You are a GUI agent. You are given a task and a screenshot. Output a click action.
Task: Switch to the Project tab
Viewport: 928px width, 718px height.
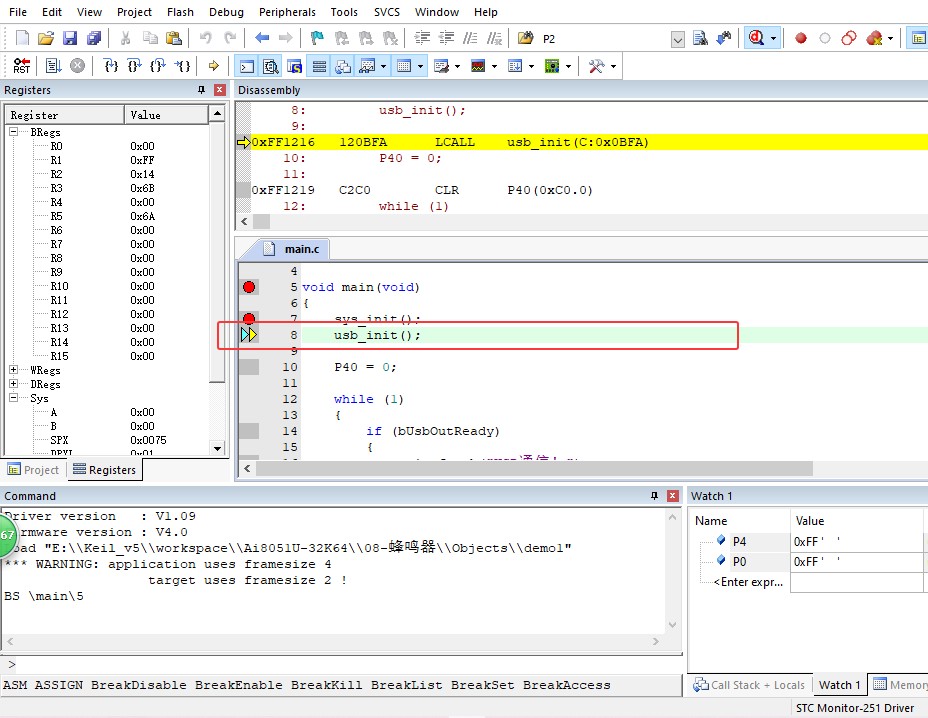tap(33, 470)
